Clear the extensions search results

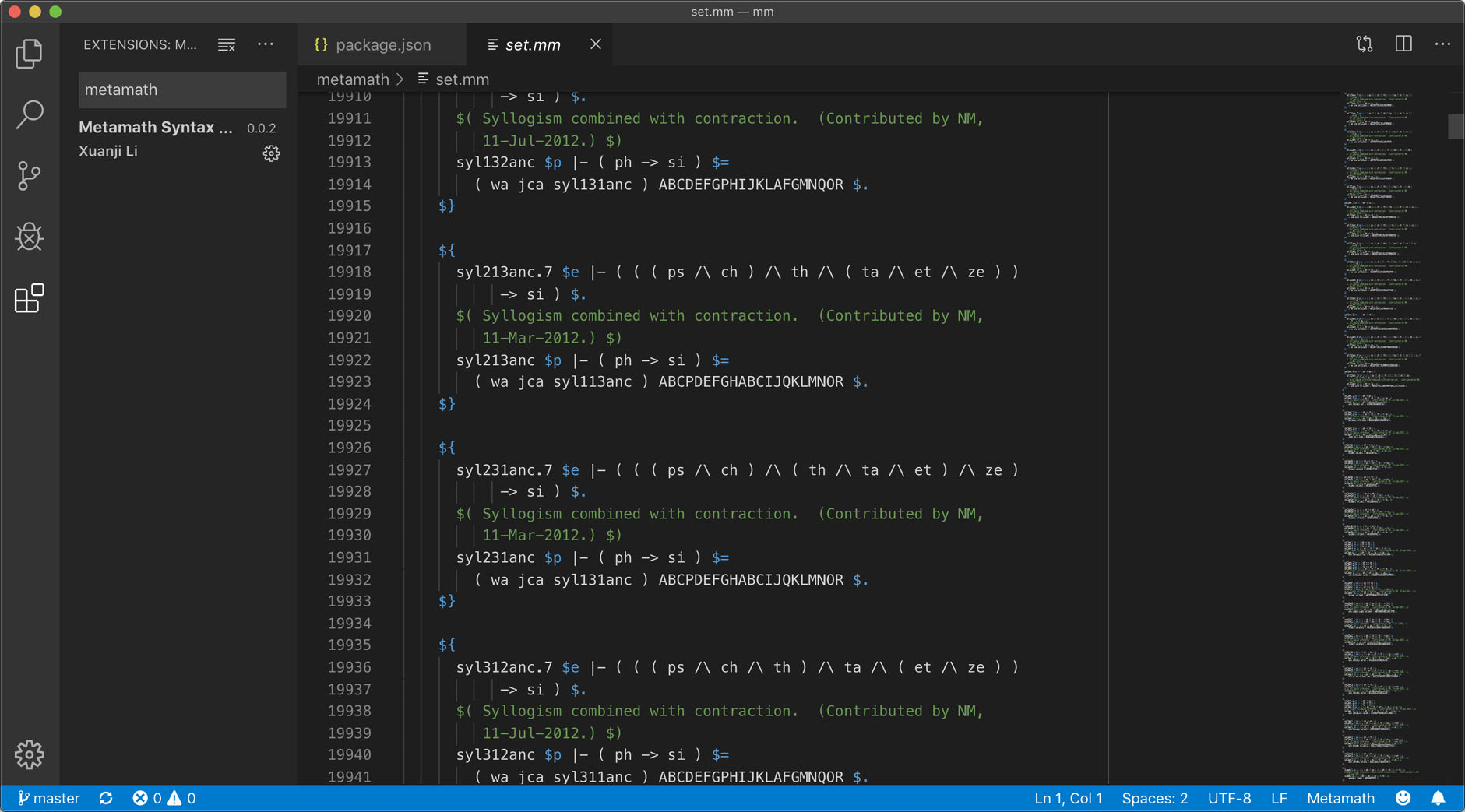coord(226,45)
